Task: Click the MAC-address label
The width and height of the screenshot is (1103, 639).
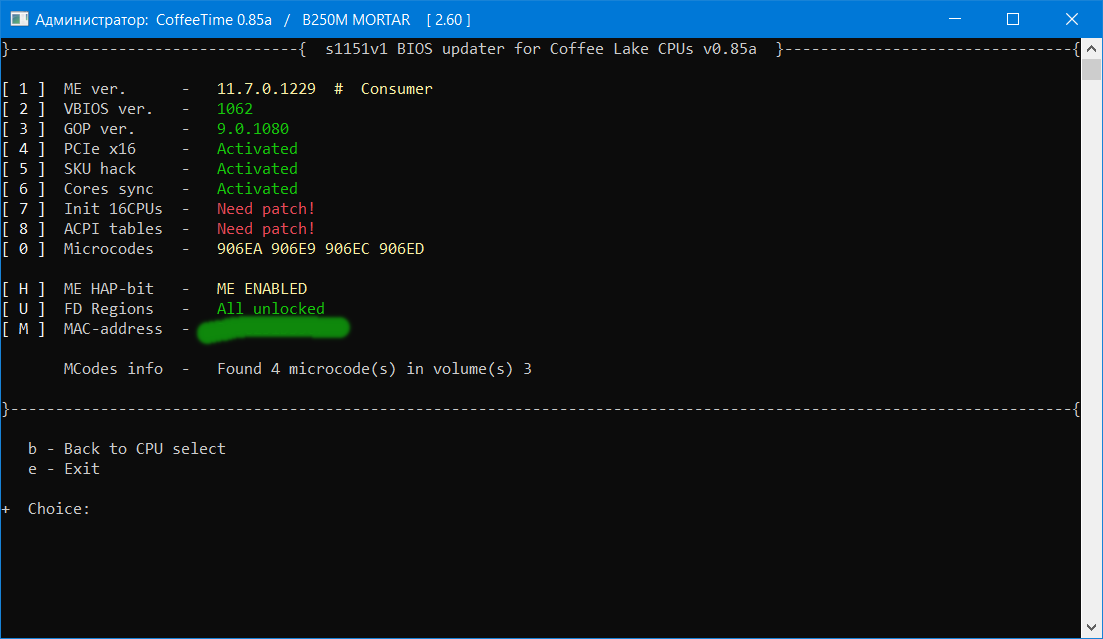Action: pyautogui.click(x=113, y=329)
